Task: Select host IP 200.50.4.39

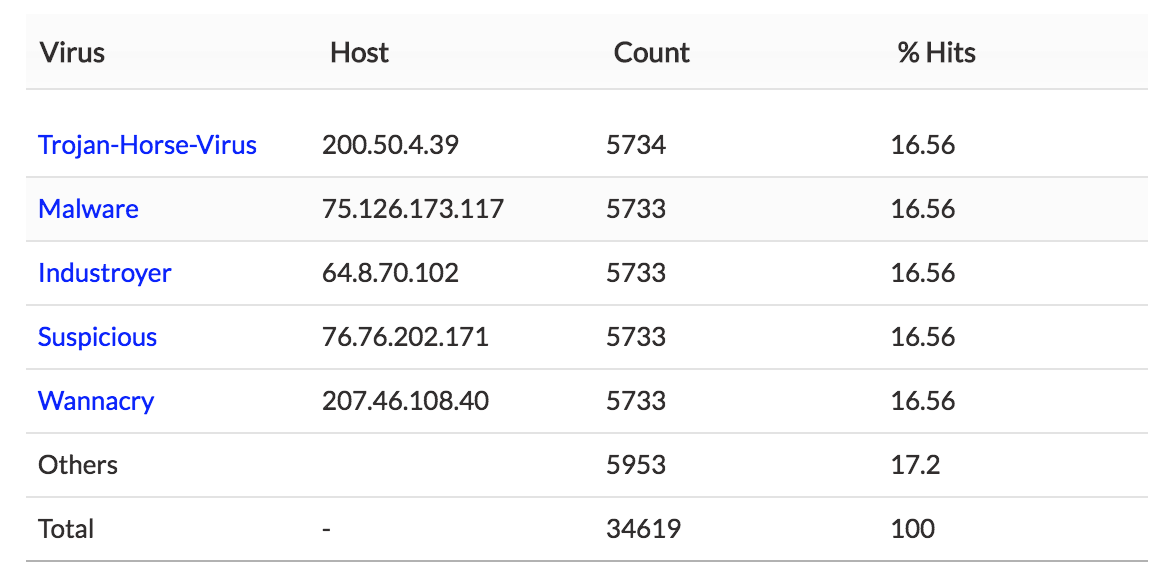Action: click(x=390, y=145)
